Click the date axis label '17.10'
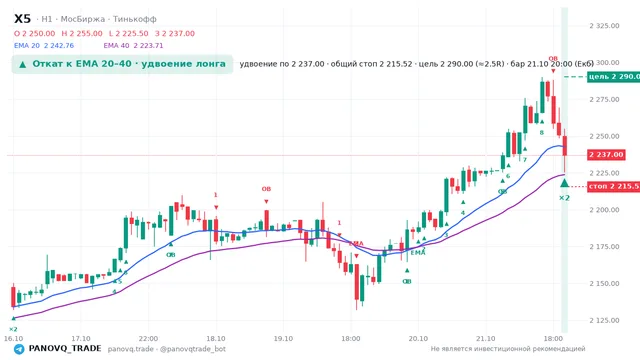The width and height of the screenshot is (640, 360). click(80, 339)
